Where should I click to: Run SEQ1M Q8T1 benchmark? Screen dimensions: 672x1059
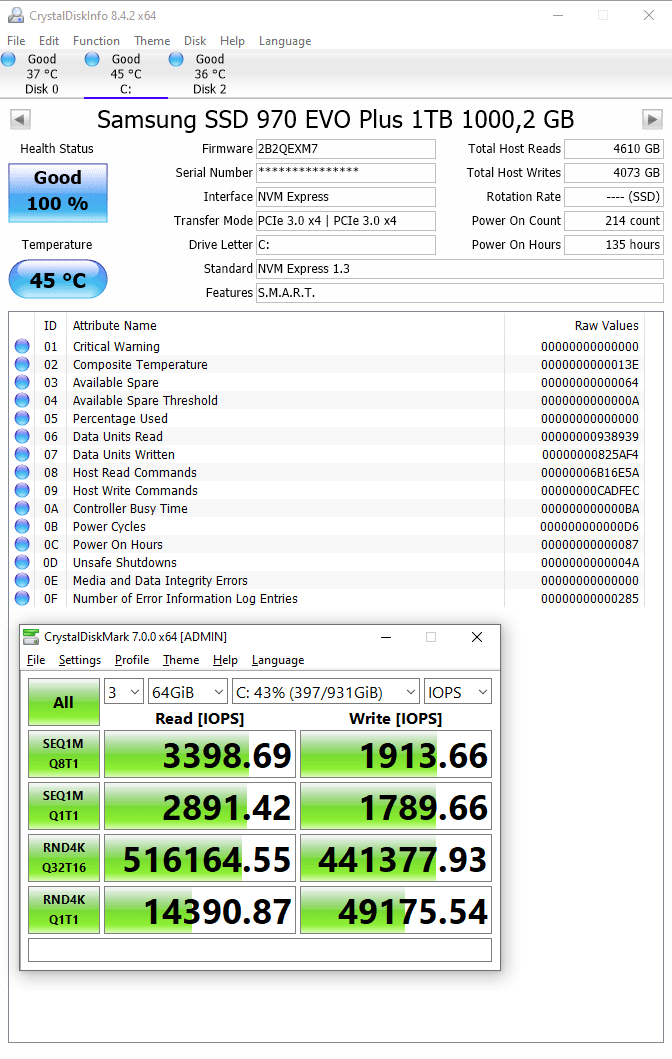tap(63, 754)
